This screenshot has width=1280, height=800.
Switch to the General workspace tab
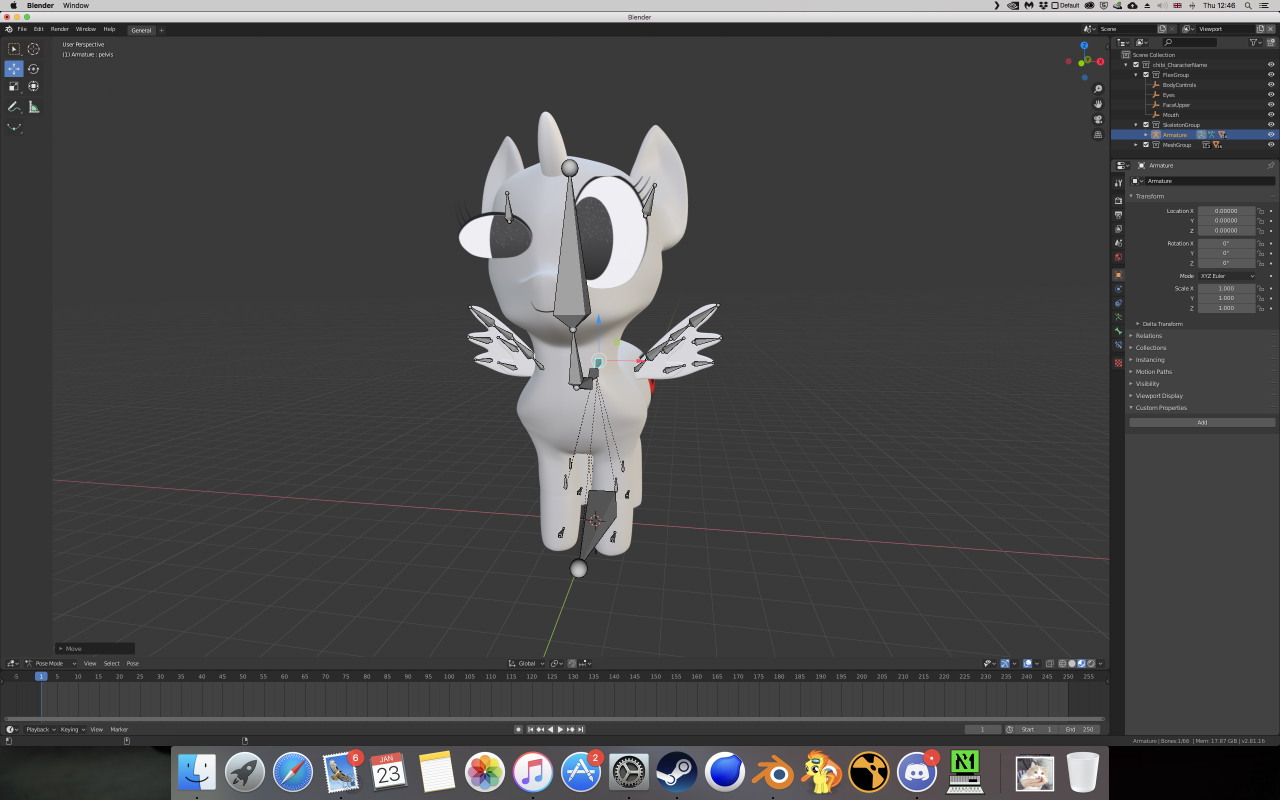coord(141,30)
